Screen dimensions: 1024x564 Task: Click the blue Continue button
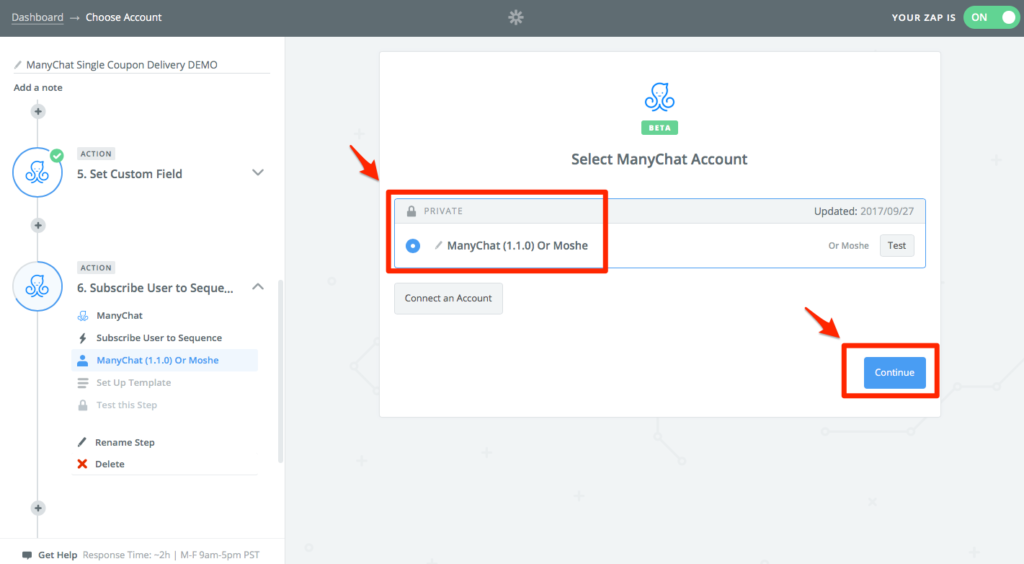895,373
